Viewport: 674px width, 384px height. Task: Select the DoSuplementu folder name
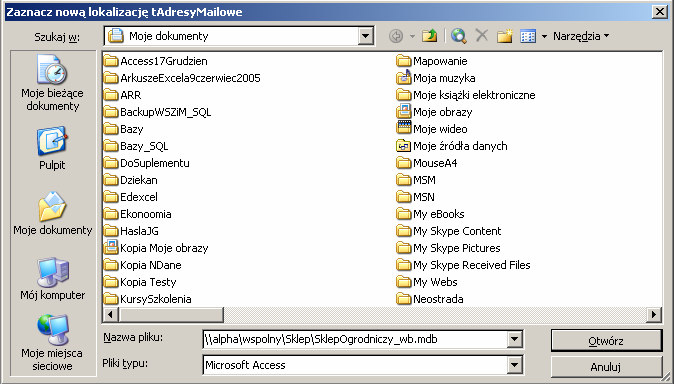[155, 163]
